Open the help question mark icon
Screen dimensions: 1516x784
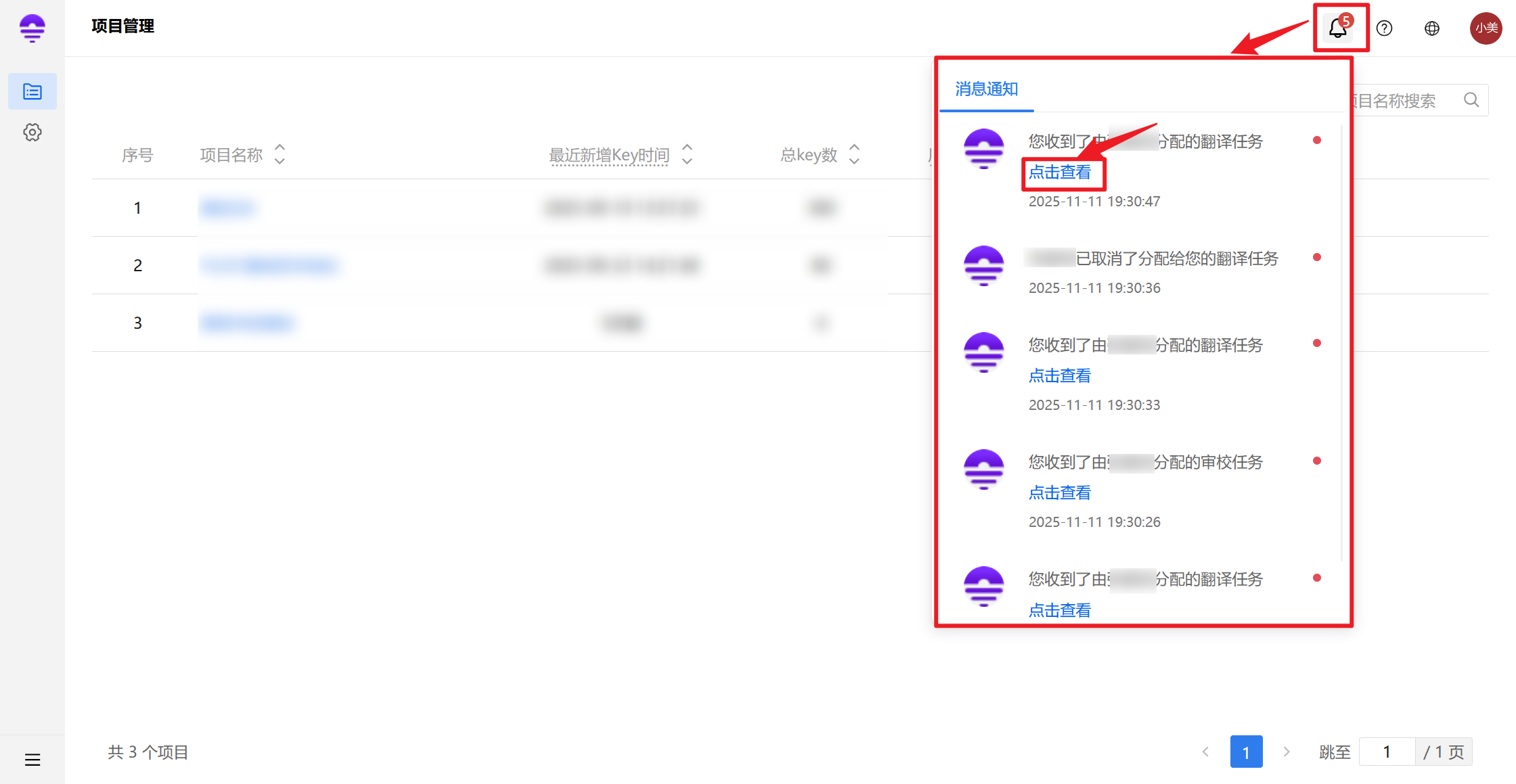point(1385,28)
